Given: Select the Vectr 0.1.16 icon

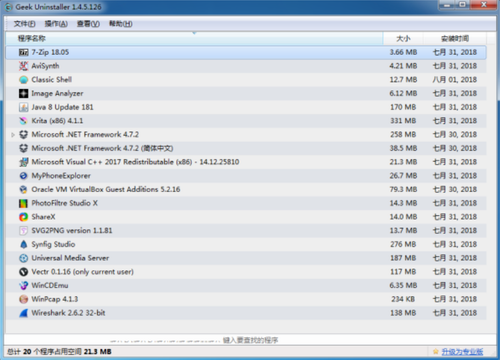Looking at the screenshot, I should (23, 272).
